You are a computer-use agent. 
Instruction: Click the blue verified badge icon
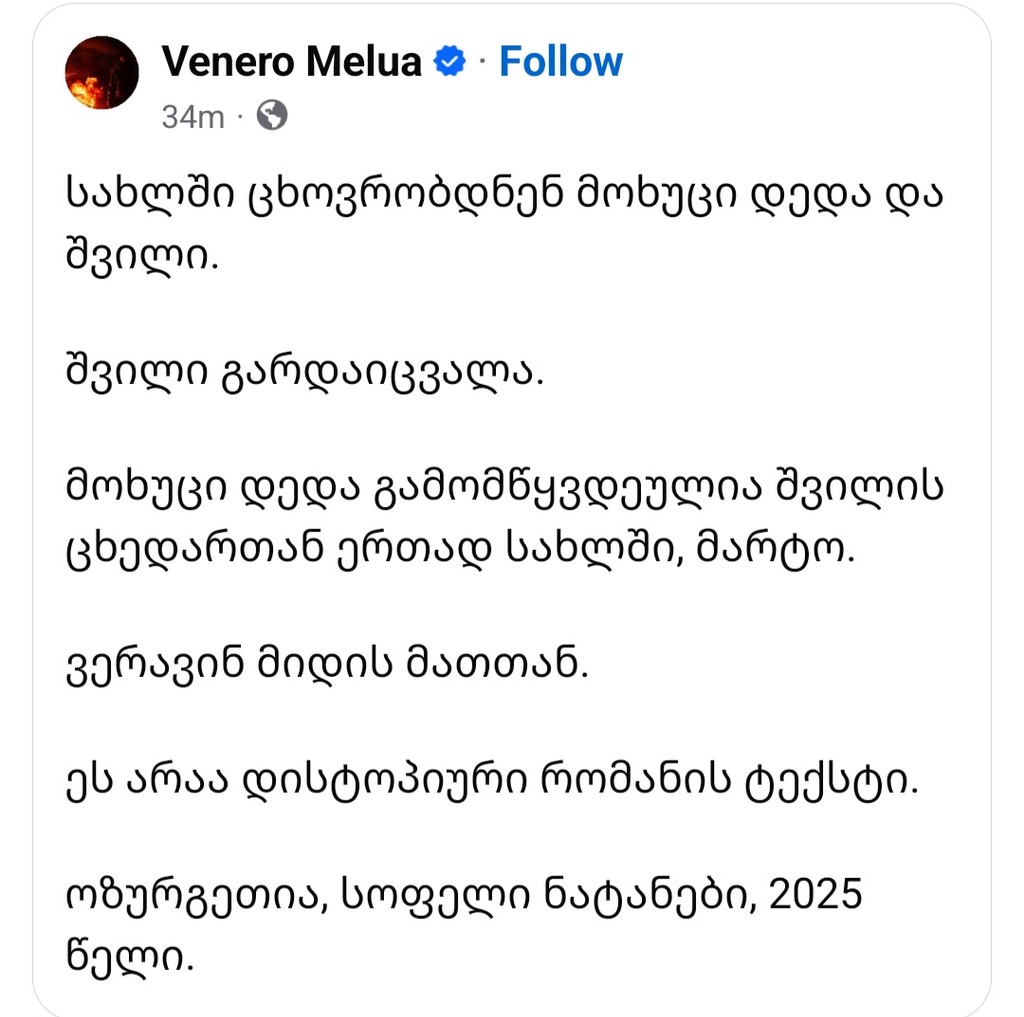[x=450, y=61]
